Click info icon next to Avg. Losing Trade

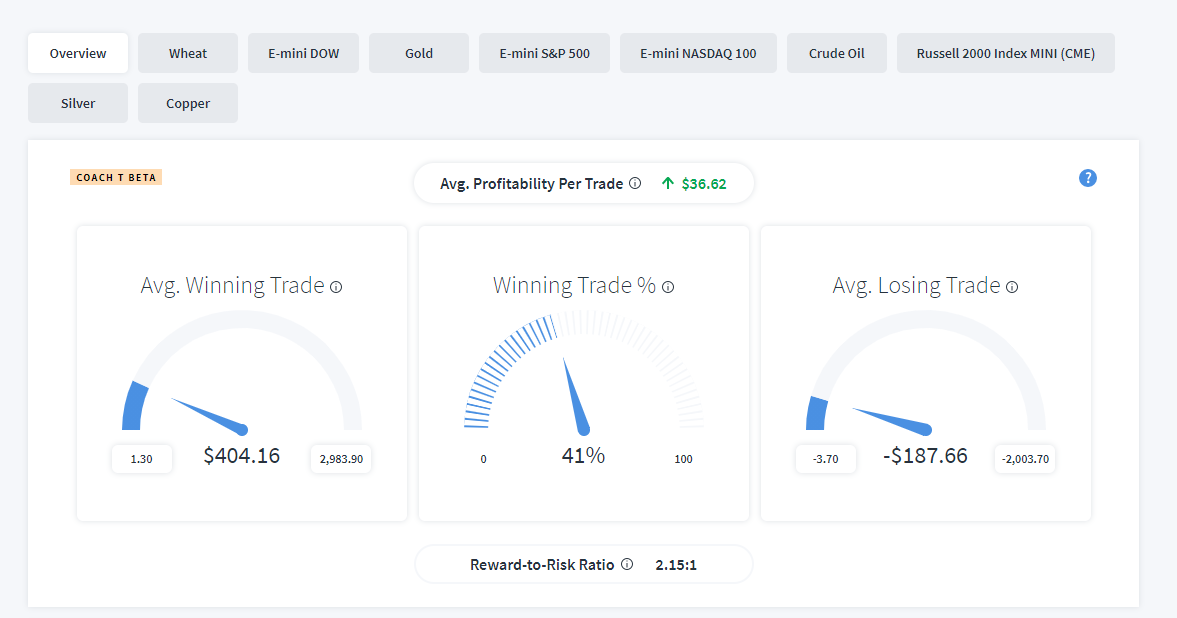1012,287
